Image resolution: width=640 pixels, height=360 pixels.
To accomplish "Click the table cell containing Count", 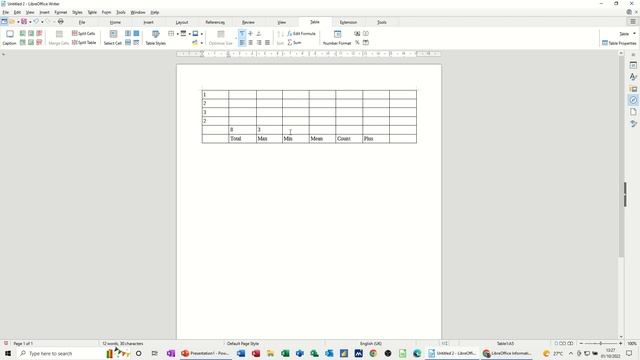I will tap(349, 139).
